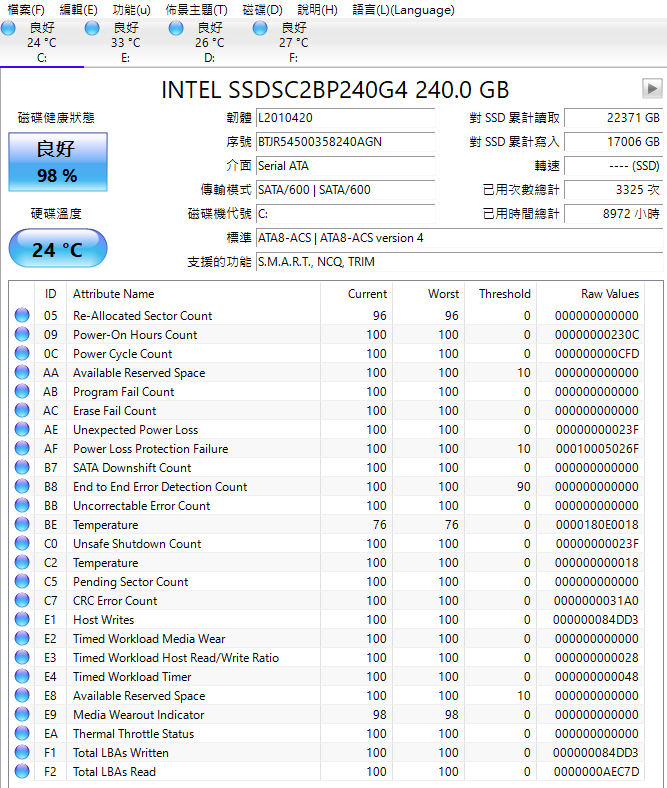Click status icon for C2 Temperature row
Image resolution: width=667 pixels, height=788 pixels.
(x=22, y=562)
